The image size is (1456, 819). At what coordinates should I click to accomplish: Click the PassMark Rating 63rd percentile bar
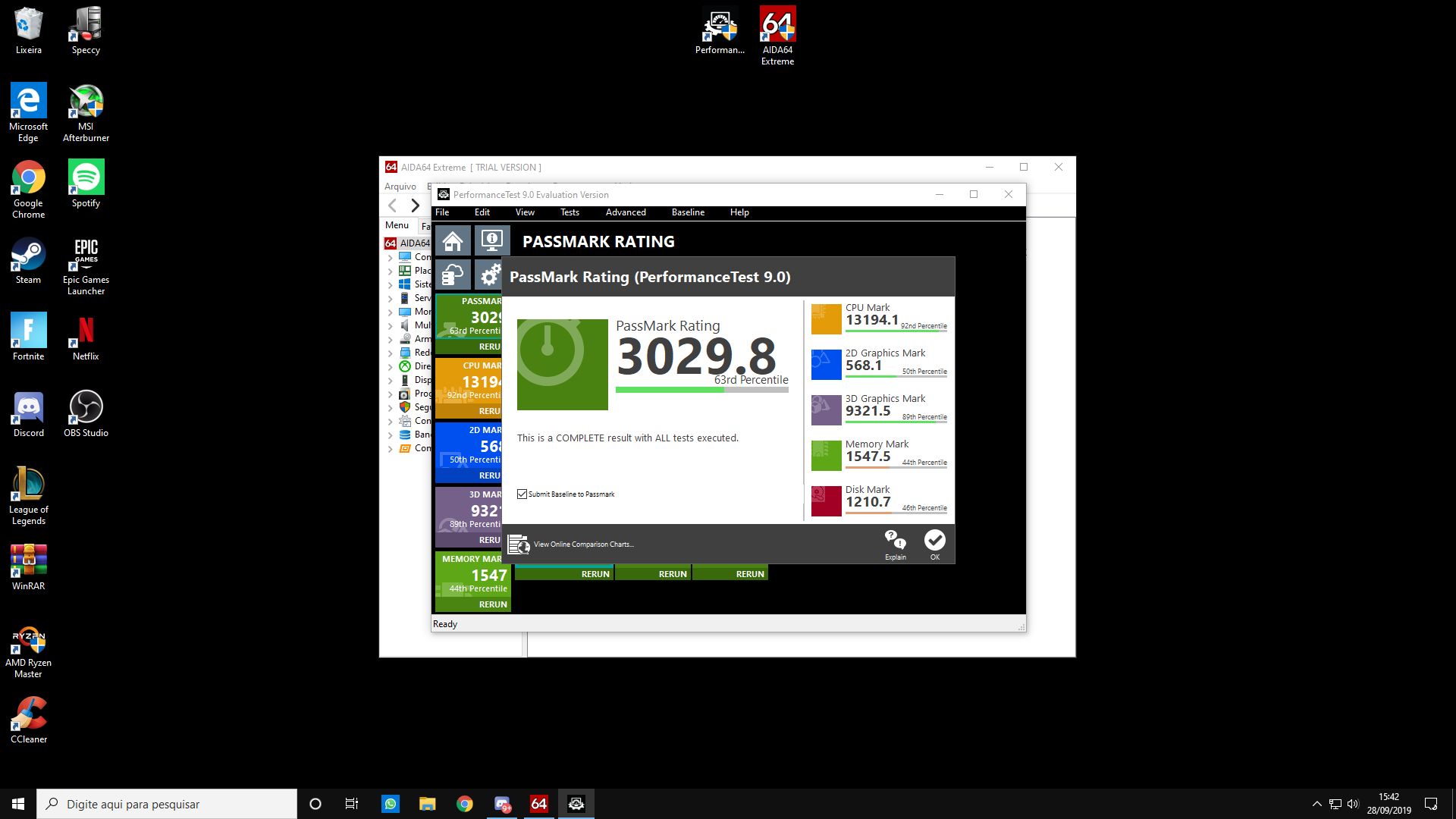point(702,390)
